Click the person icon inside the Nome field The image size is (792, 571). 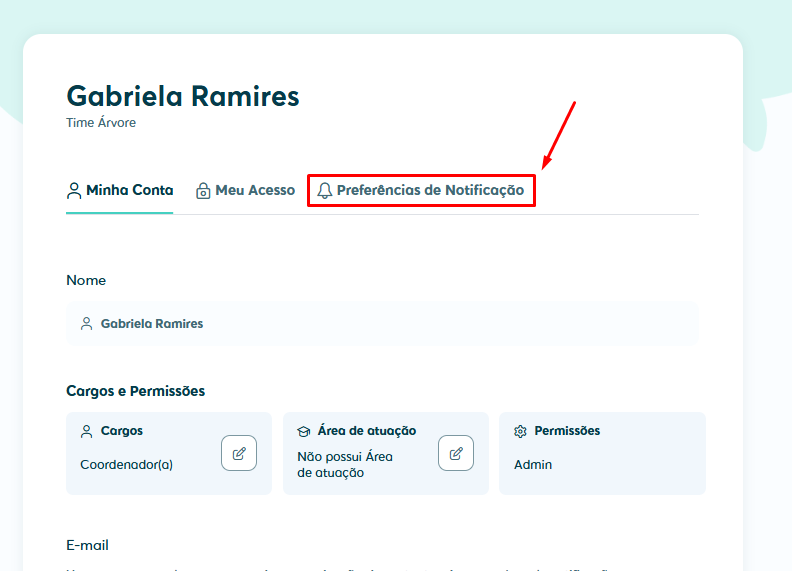point(86,324)
